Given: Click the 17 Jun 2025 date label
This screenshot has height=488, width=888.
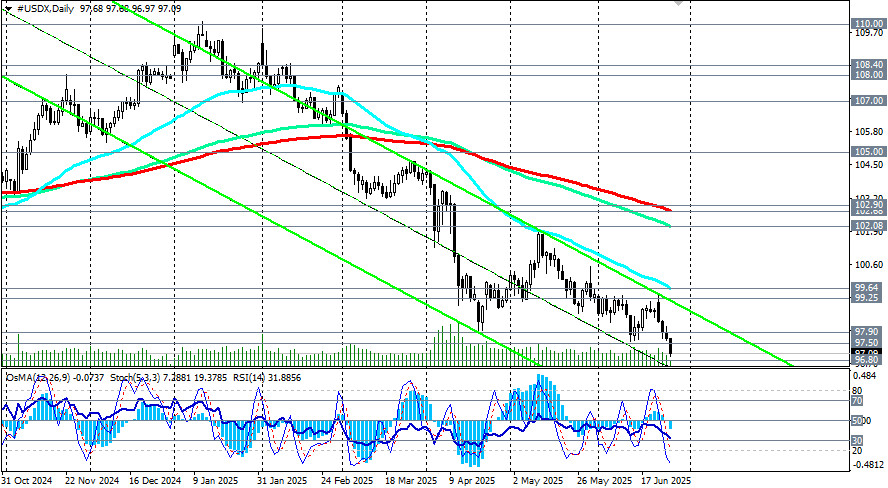Looking at the screenshot, I should pyautogui.click(x=667, y=481).
